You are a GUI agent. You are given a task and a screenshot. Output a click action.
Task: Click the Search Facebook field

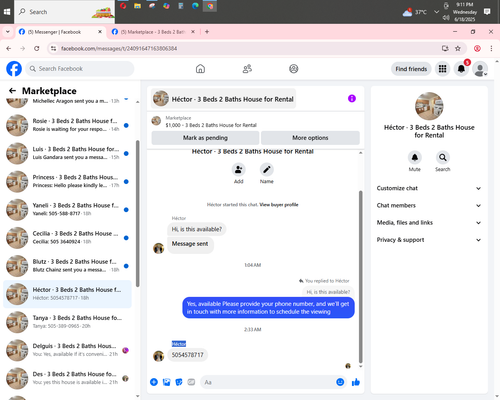(x=80, y=69)
